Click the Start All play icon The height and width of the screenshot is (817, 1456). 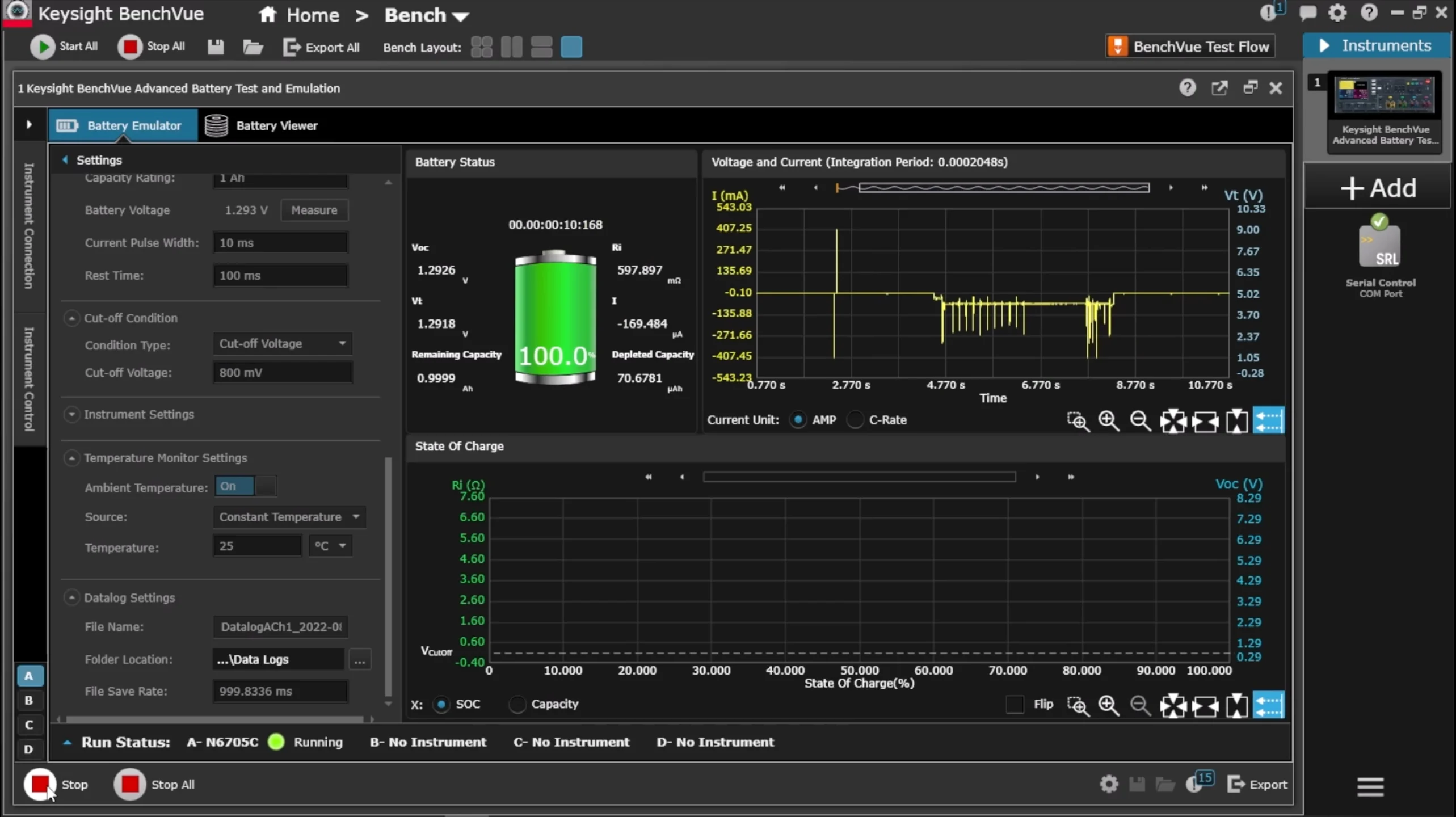(x=43, y=47)
